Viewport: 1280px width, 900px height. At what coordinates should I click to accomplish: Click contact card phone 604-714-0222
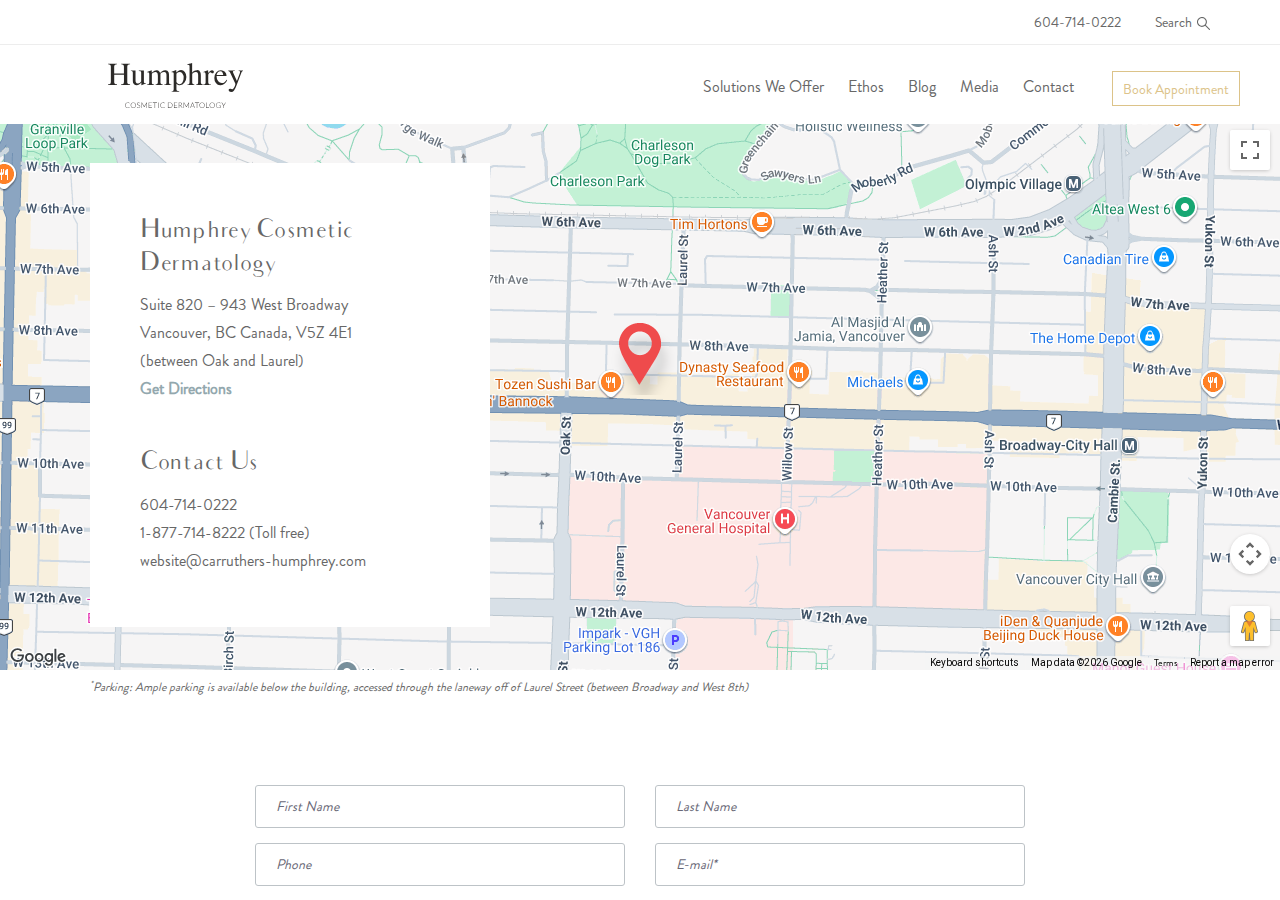[x=188, y=505]
